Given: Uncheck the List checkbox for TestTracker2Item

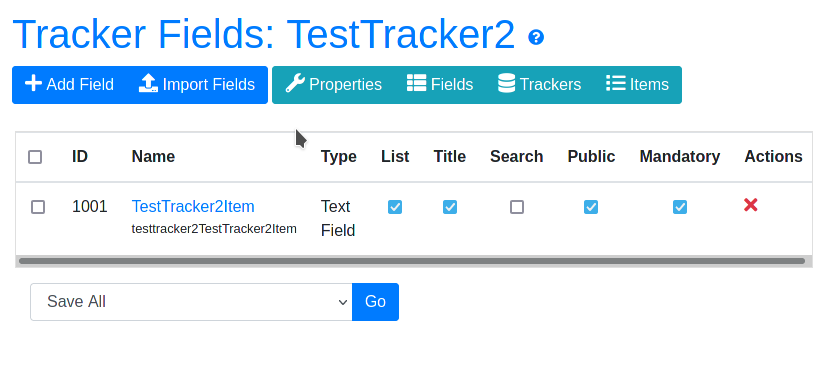Looking at the screenshot, I should click(395, 207).
